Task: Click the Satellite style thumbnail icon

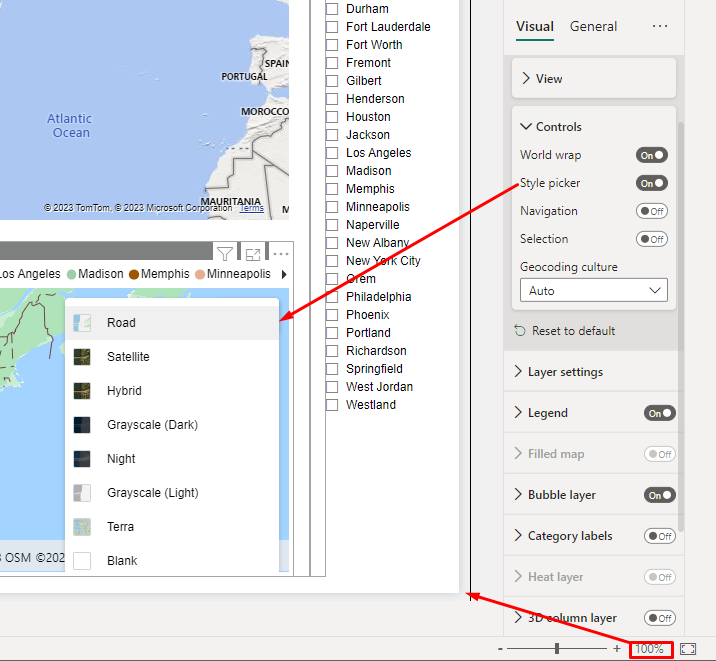Action: 82,357
